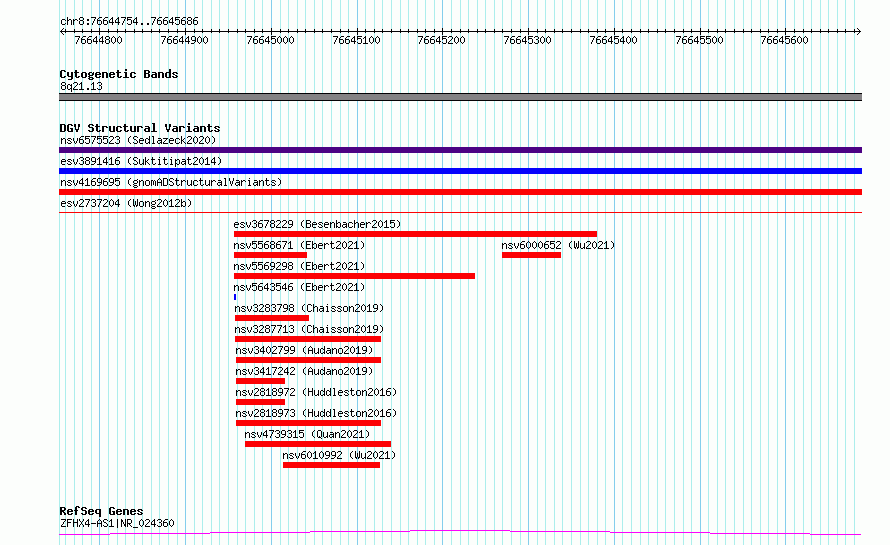This screenshot has height=545, width=890.
Task: Click the red bar under nsv6010992
Action: pos(331,465)
